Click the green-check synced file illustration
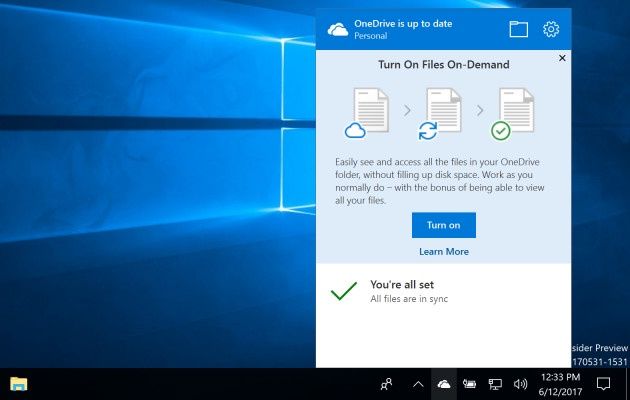 click(x=512, y=114)
